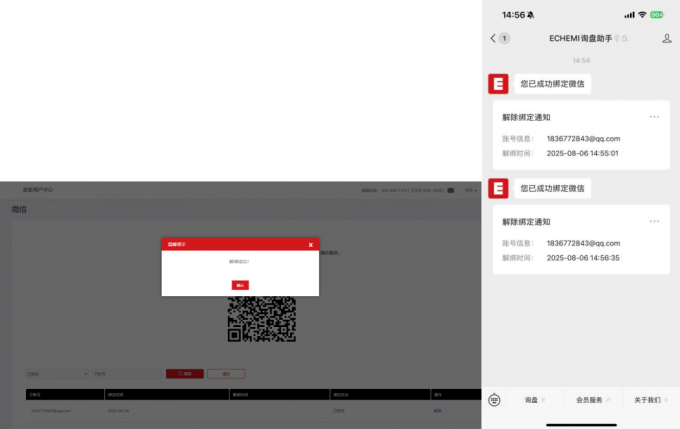Open more options on the 14:55:01 unbind card
The width and height of the screenshot is (680, 429).
click(654, 117)
